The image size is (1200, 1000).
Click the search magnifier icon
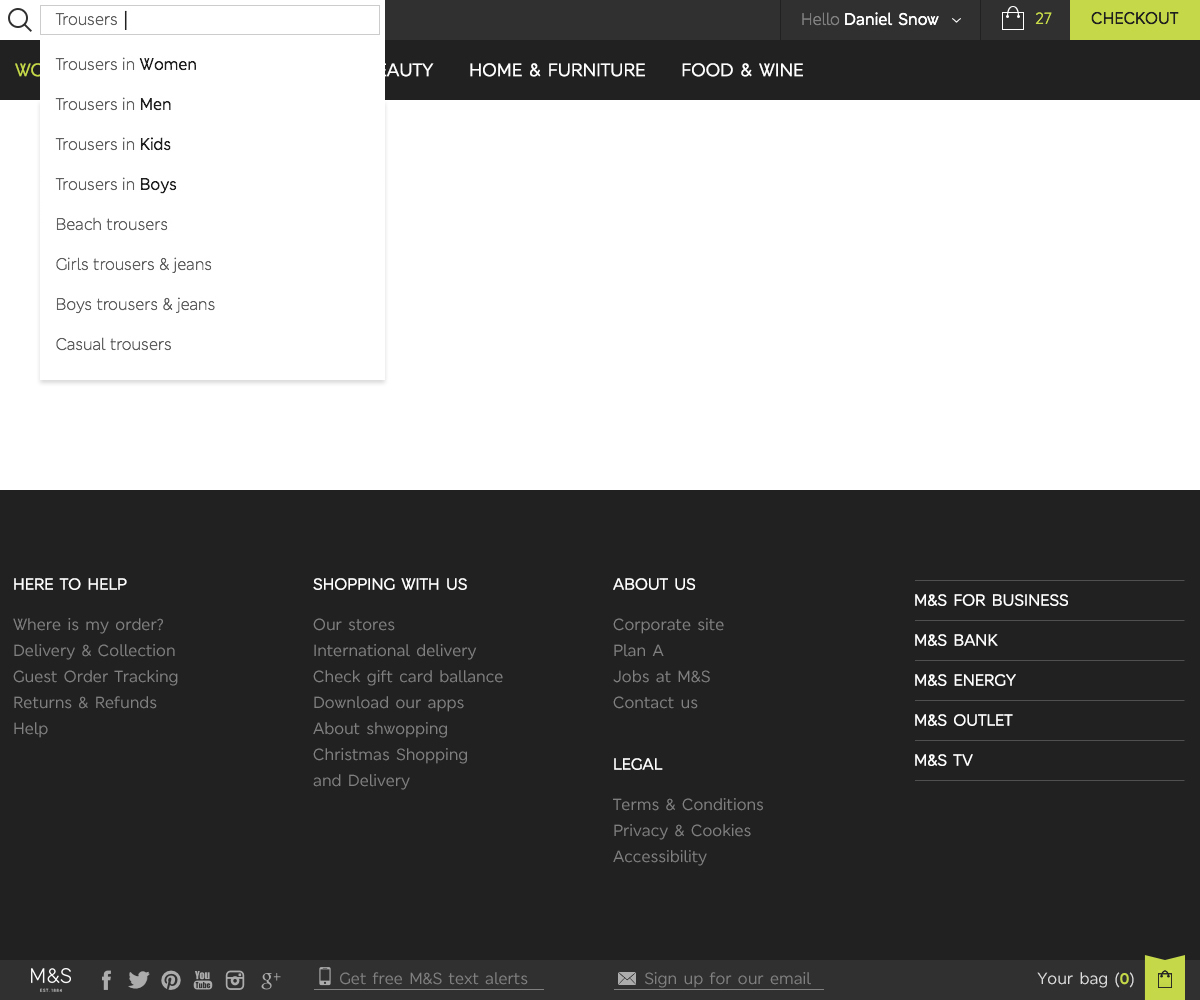click(x=19, y=20)
